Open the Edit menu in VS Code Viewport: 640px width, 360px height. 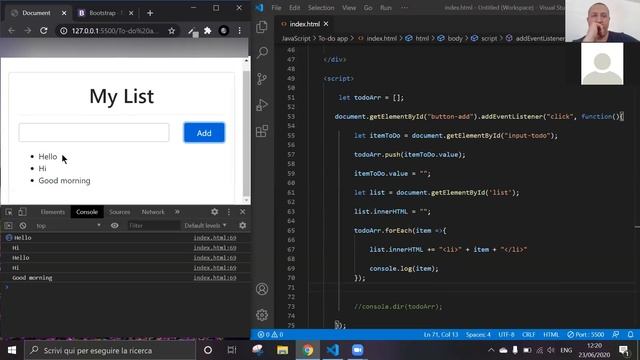[x=294, y=8]
